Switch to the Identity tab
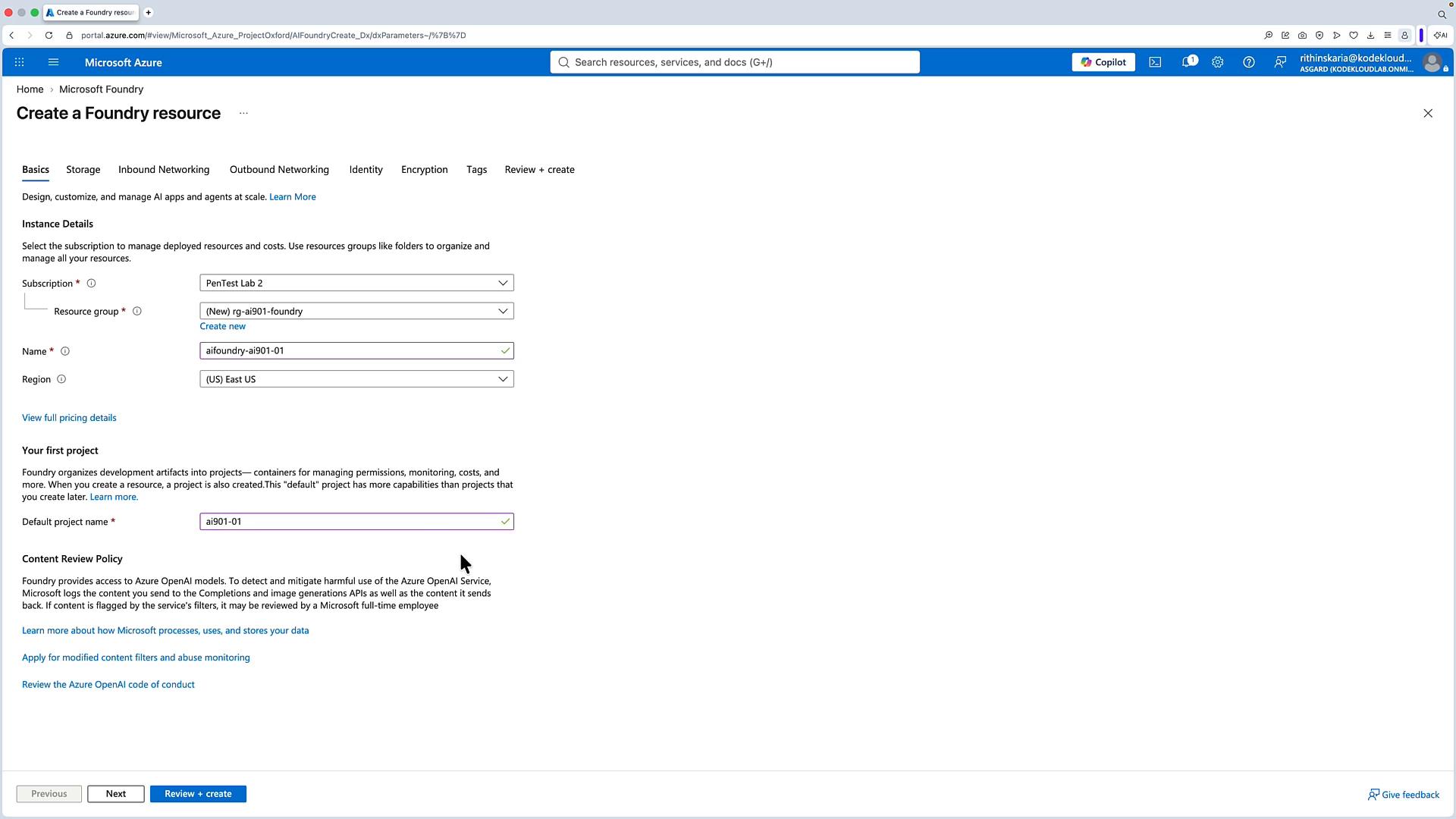This screenshot has height=819, width=1456. click(x=366, y=170)
